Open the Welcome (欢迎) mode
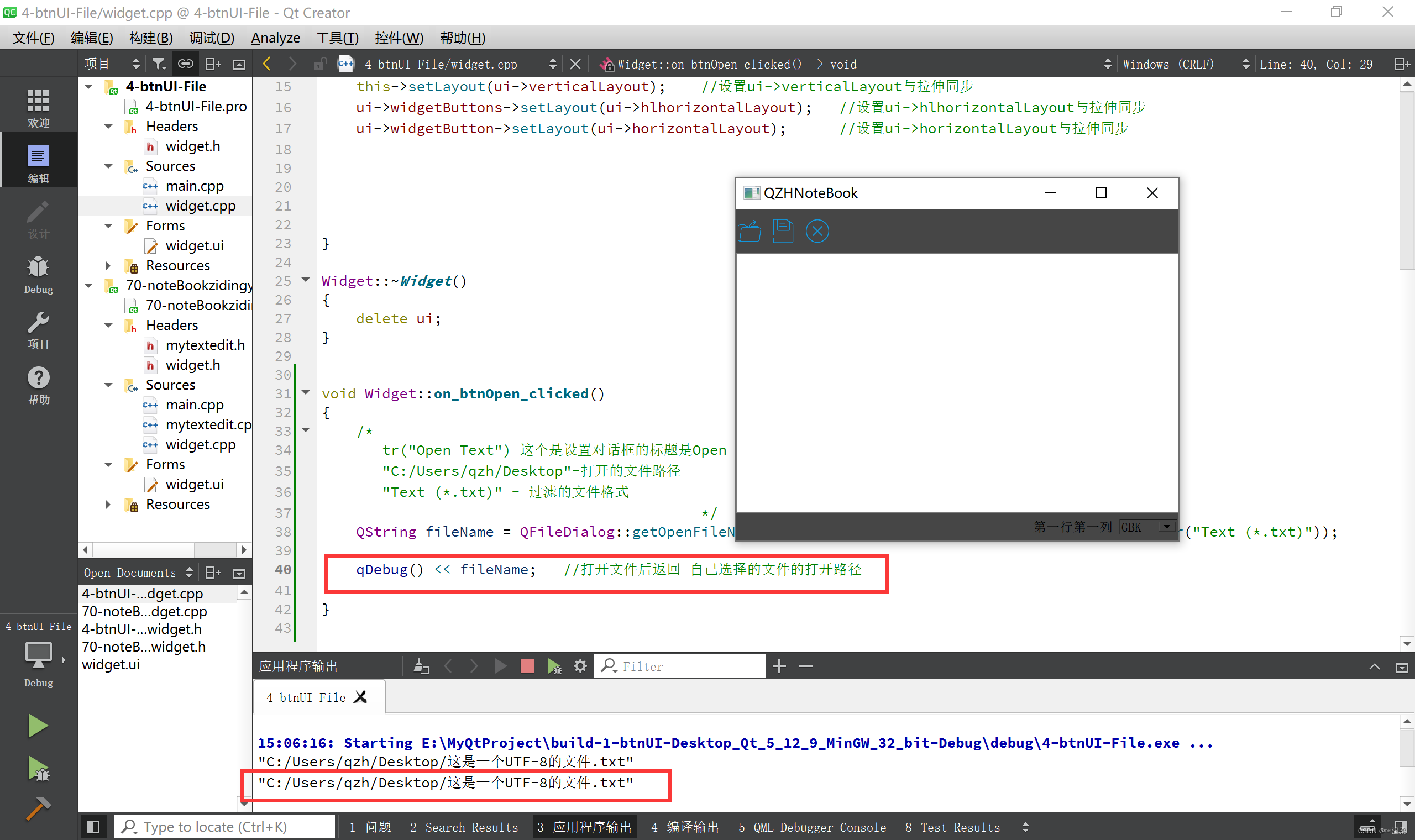Viewport: 1415px width, 840px height. [x=38, y=108]
